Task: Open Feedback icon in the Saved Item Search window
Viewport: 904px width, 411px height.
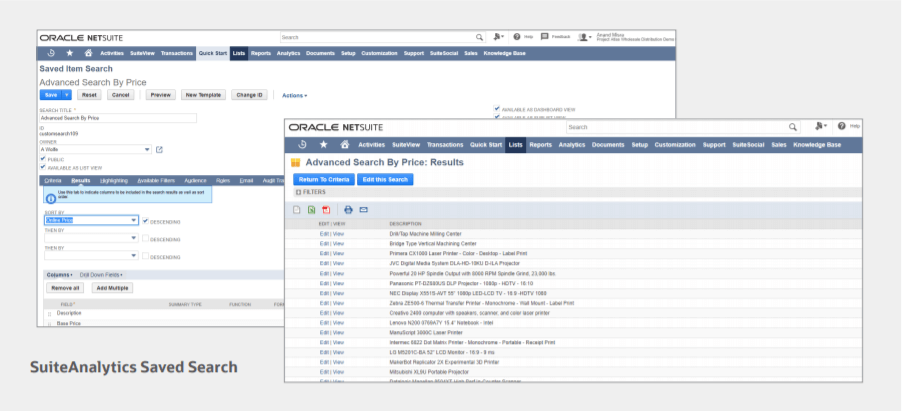Action: [544, 36]
